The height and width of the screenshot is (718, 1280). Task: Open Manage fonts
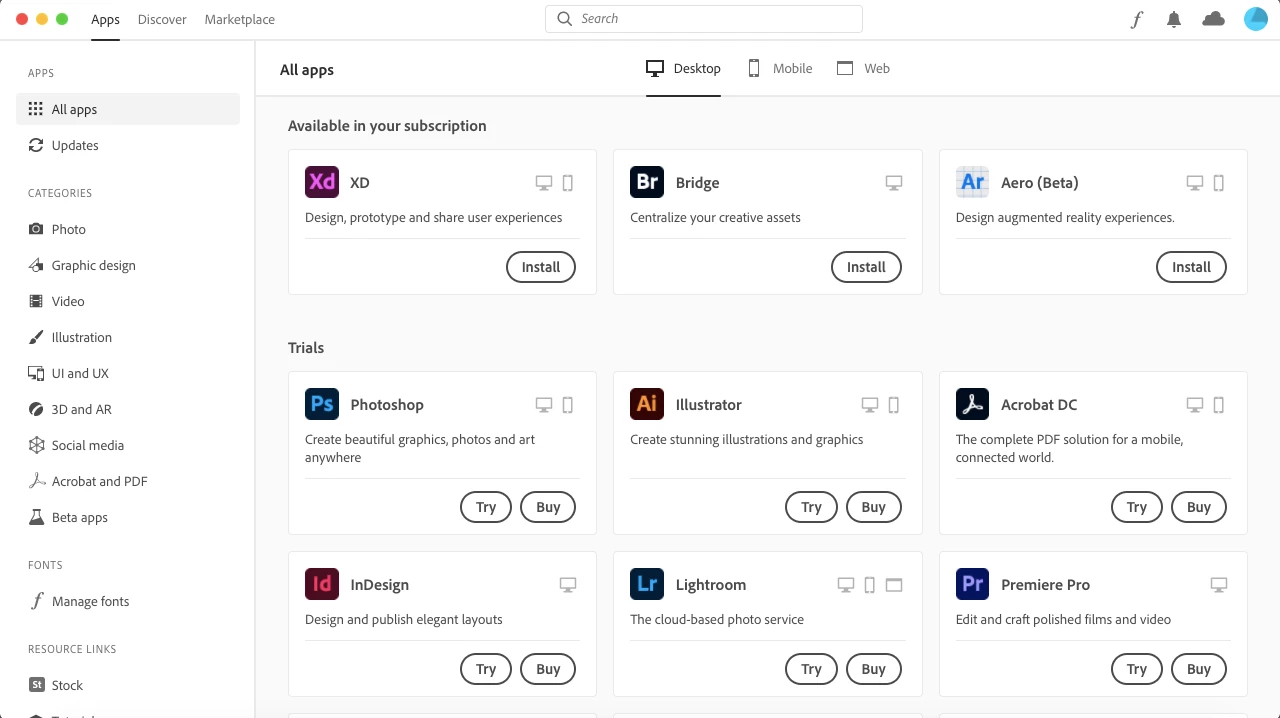128,601
